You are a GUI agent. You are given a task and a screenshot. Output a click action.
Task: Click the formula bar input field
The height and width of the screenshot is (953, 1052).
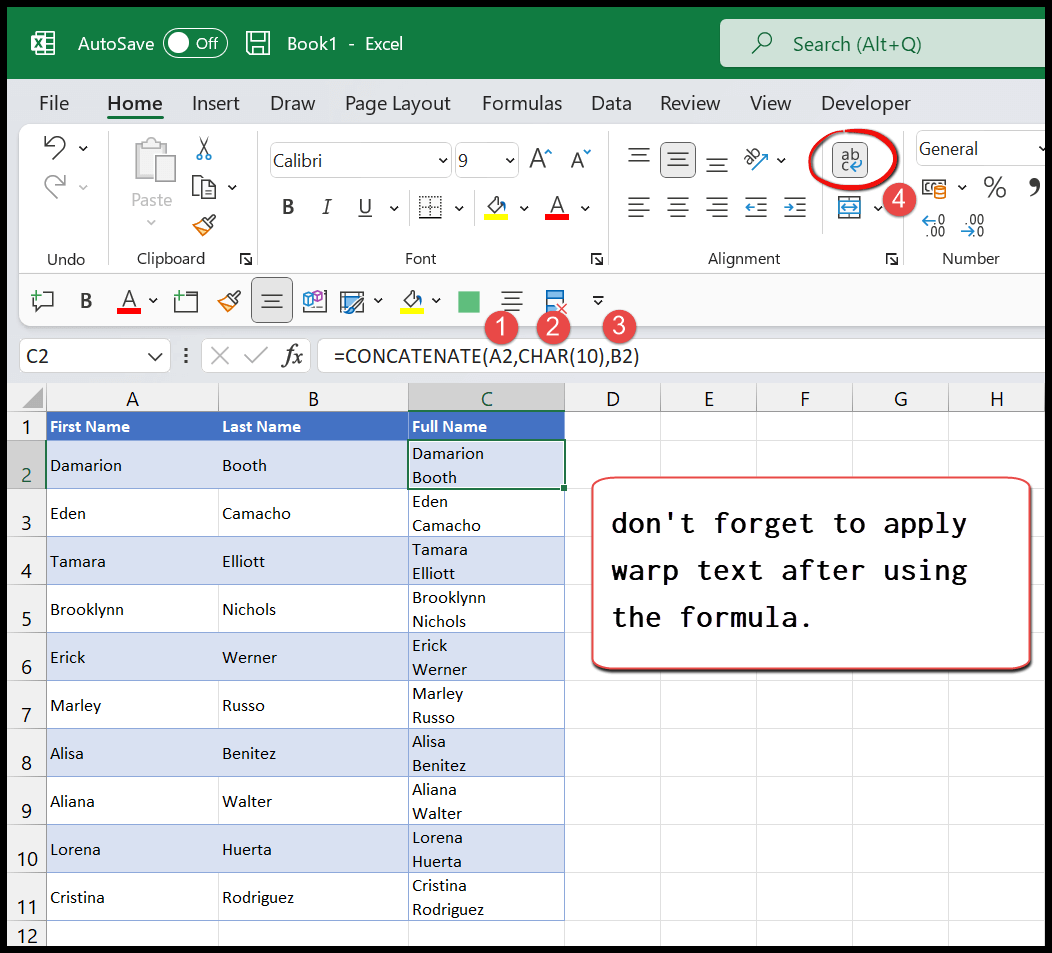pos(680,356)
